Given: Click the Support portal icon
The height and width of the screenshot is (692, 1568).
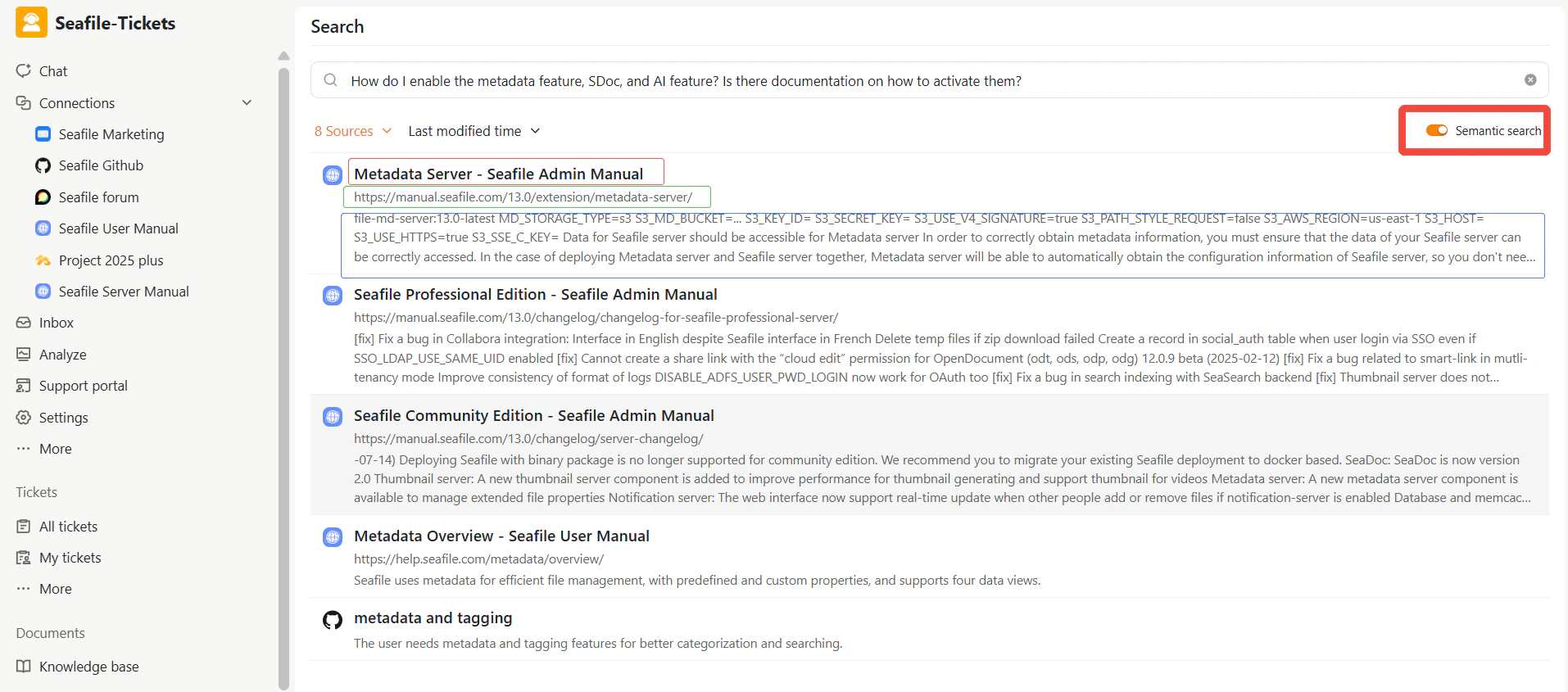Looking at the screenshot, I should coord(24,386).
